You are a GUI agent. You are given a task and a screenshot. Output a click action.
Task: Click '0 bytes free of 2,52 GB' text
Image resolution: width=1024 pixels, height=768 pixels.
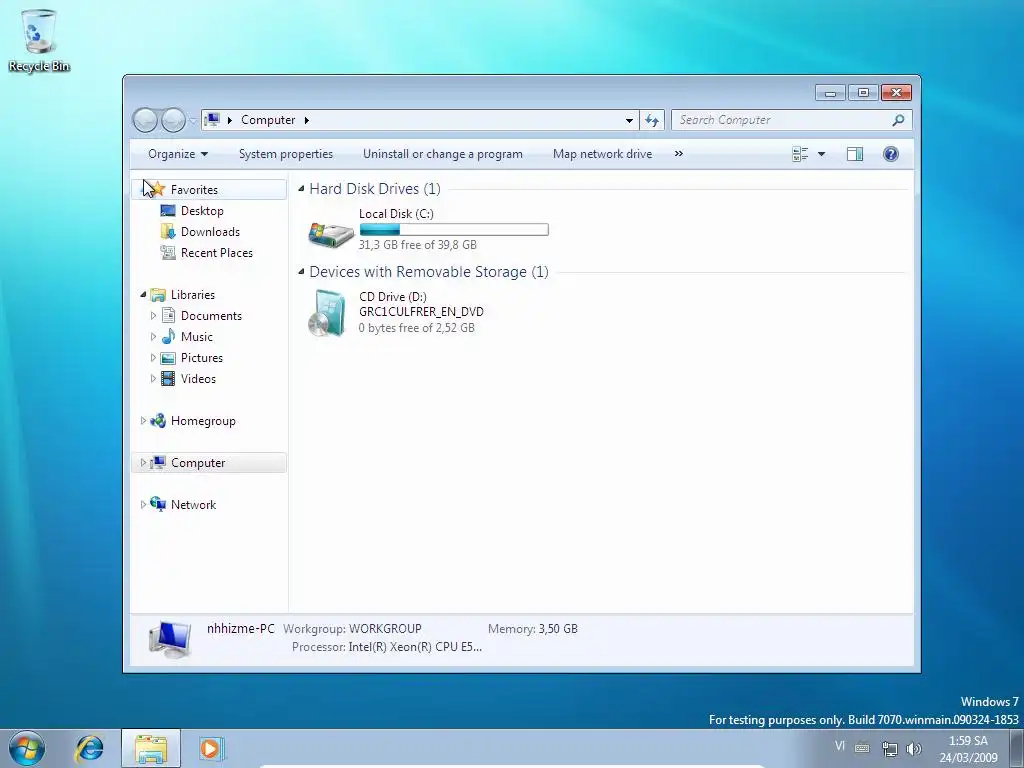coord(416,328)
